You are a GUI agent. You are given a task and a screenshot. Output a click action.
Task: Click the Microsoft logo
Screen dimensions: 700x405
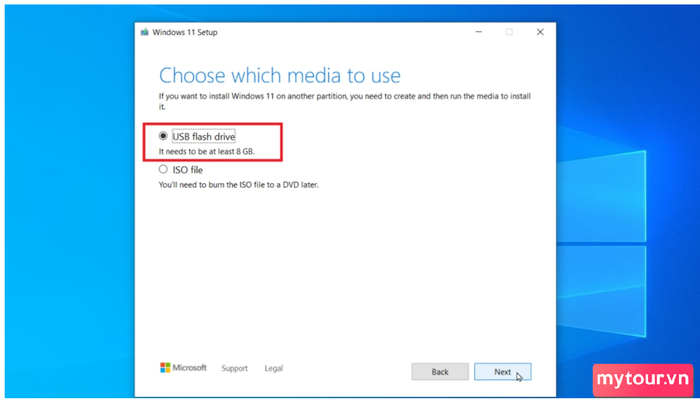pos(183,367)
